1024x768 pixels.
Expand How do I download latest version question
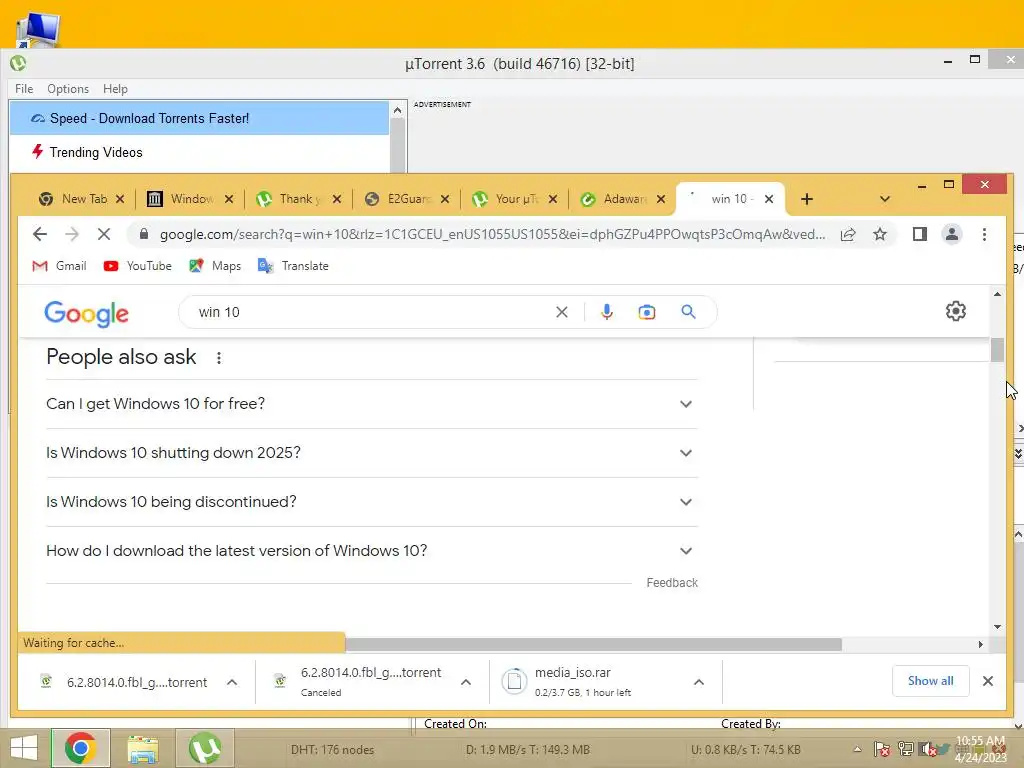pyautogui.click(x=372, y=551)
